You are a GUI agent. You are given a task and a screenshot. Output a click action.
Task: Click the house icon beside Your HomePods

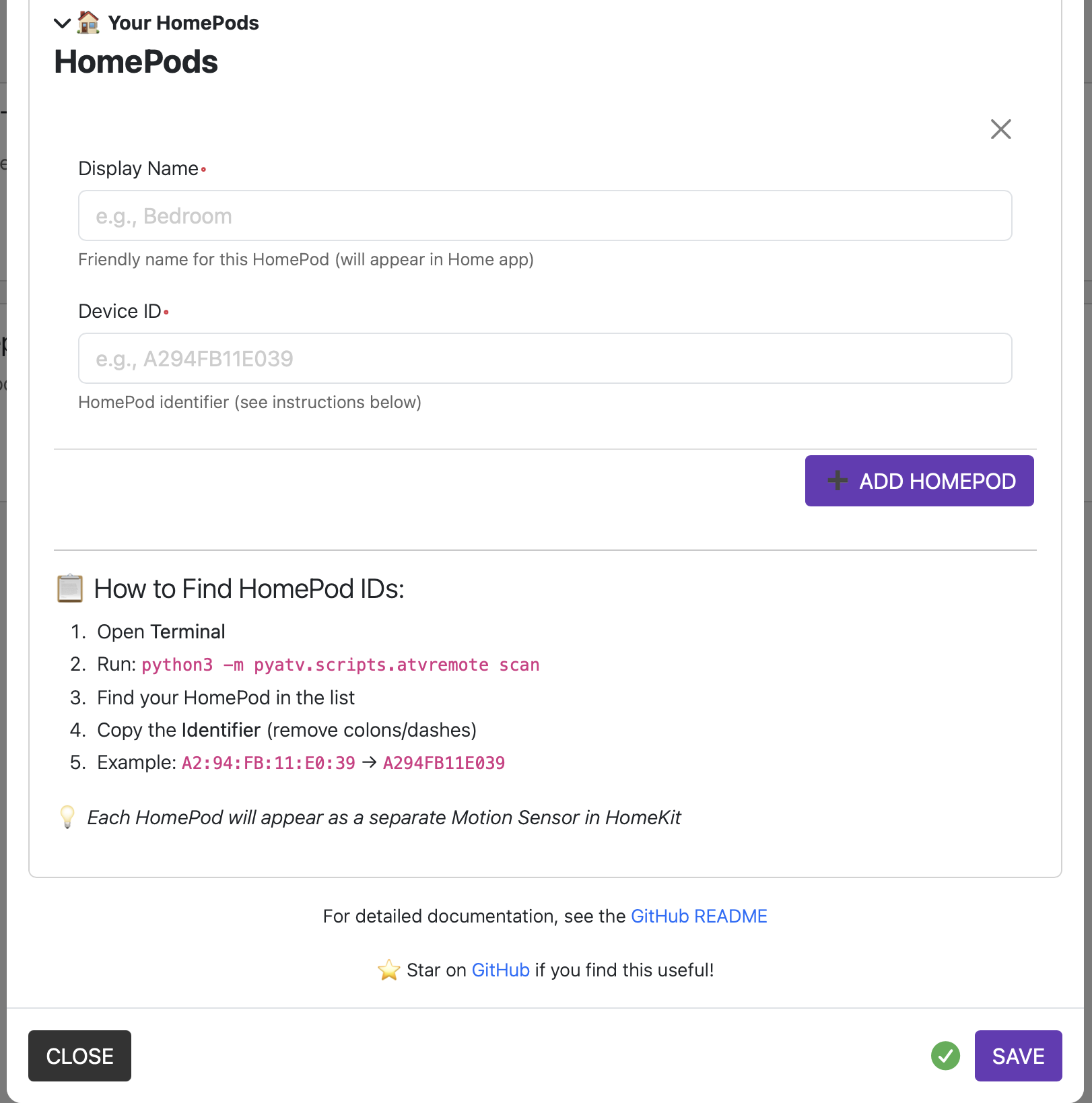88,22
